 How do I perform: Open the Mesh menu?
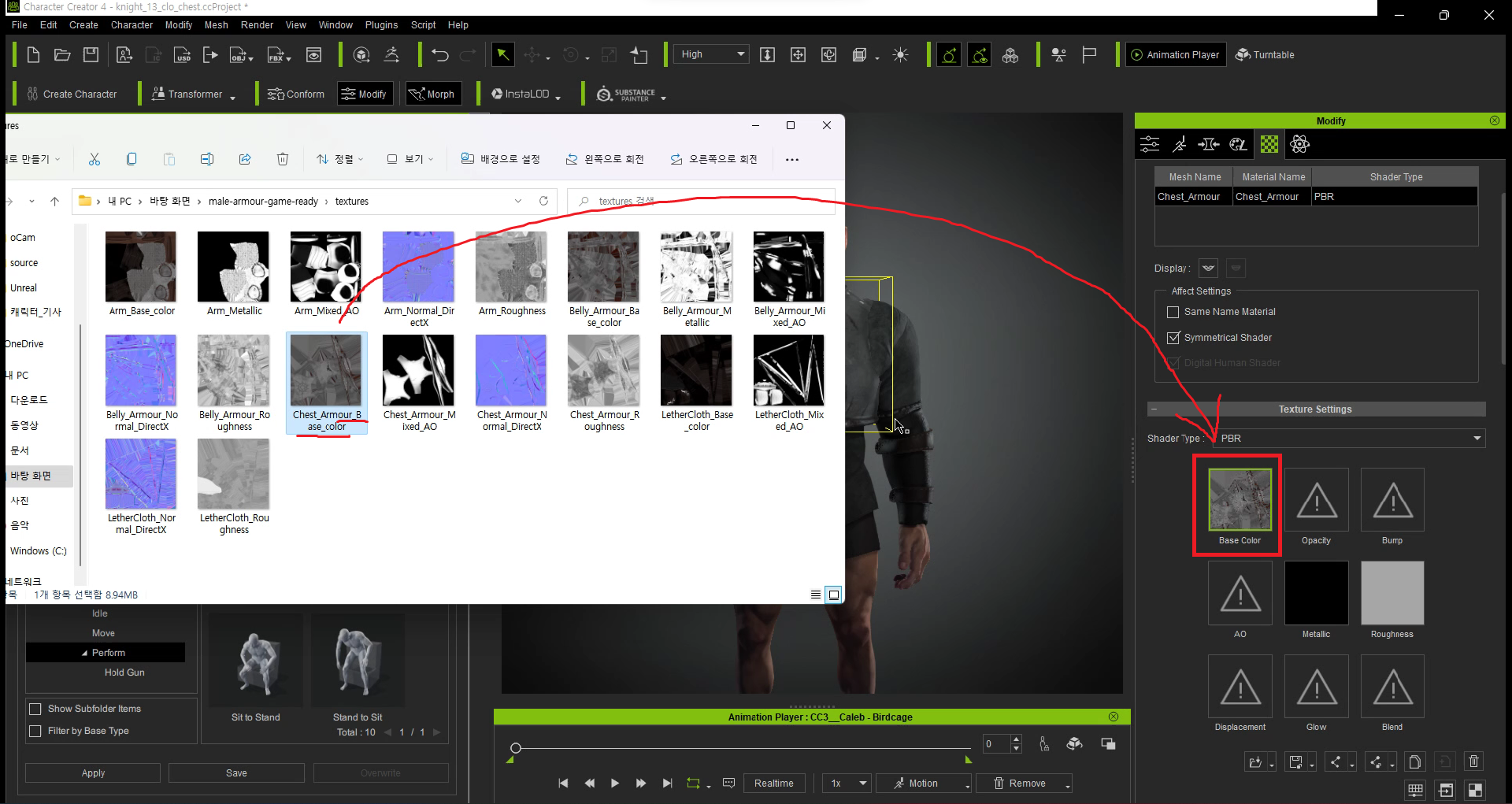pyautogui.click(x=216, y=25)
